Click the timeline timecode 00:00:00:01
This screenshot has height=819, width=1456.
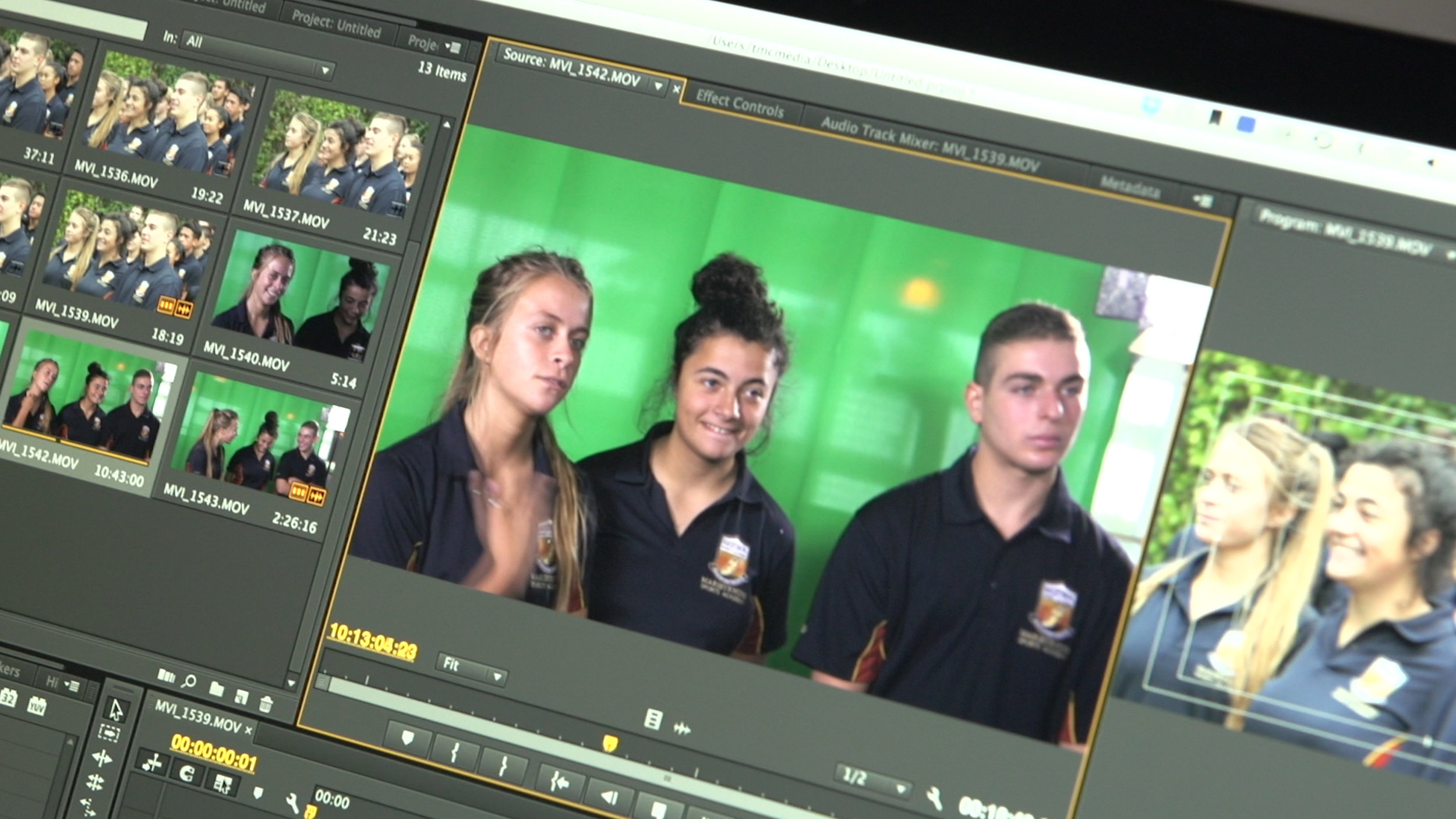click(x=214, y=753)
